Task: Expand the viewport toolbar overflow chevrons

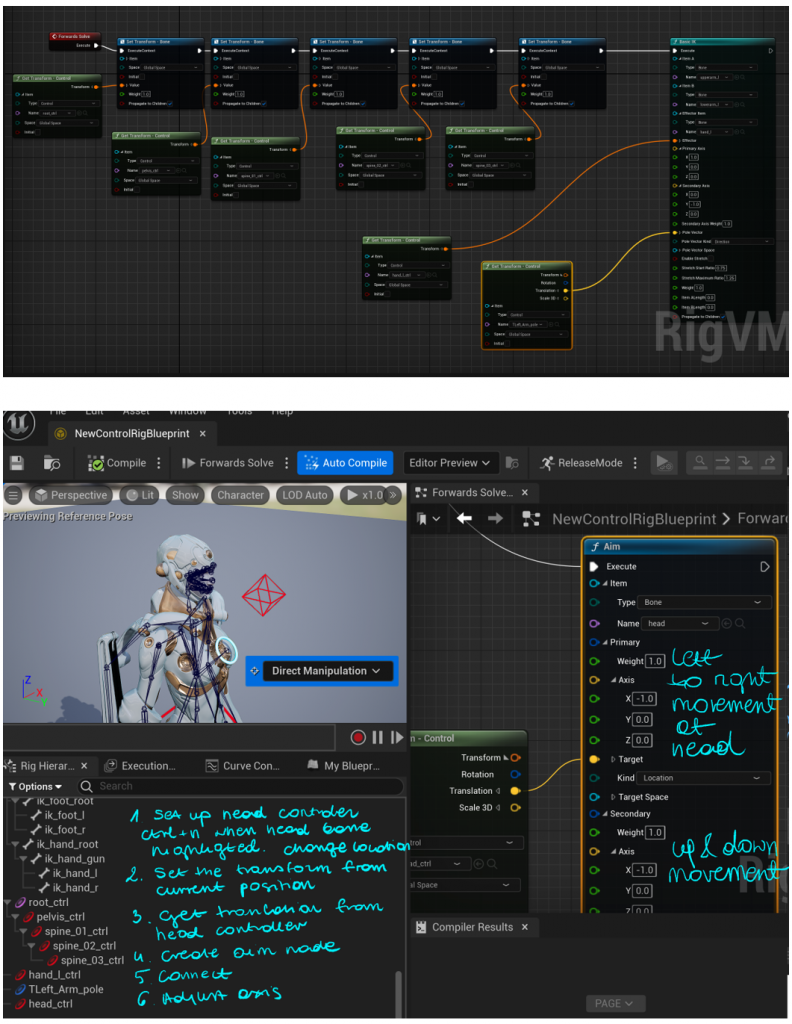Action: click(393, 495)
